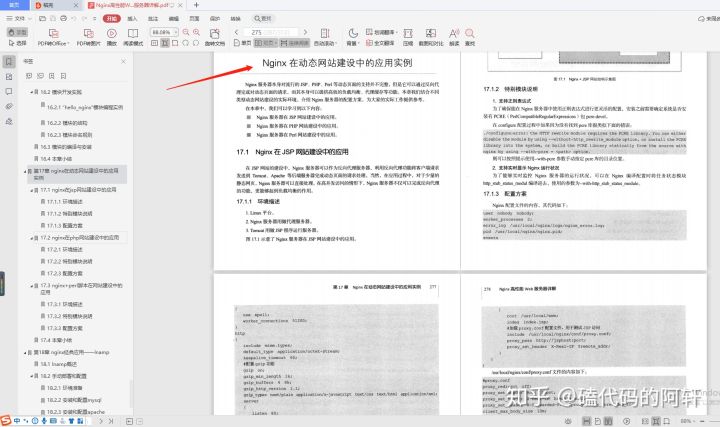Switch to the Start ribbon tab
The image size is (720, 427).
(112, 18)
